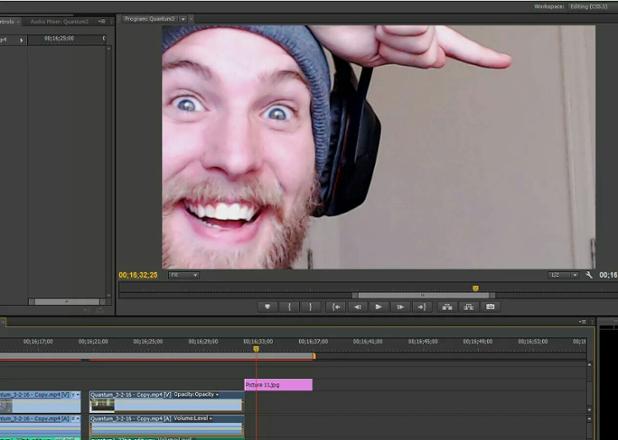This screenshot has width=618, height=440.
Task: Play the Program monitor sequence
Action: (379, 307)
